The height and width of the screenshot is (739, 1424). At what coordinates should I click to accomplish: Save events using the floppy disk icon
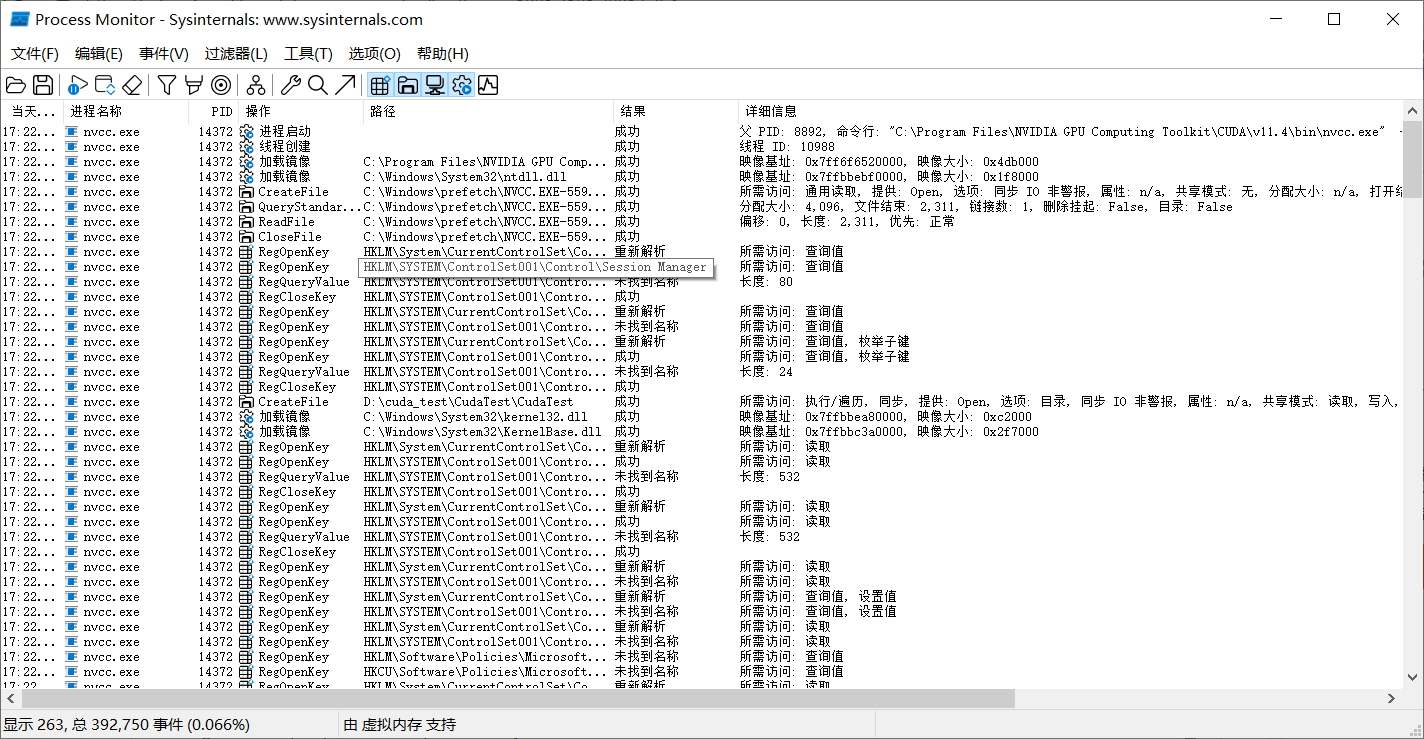point(43,85)
